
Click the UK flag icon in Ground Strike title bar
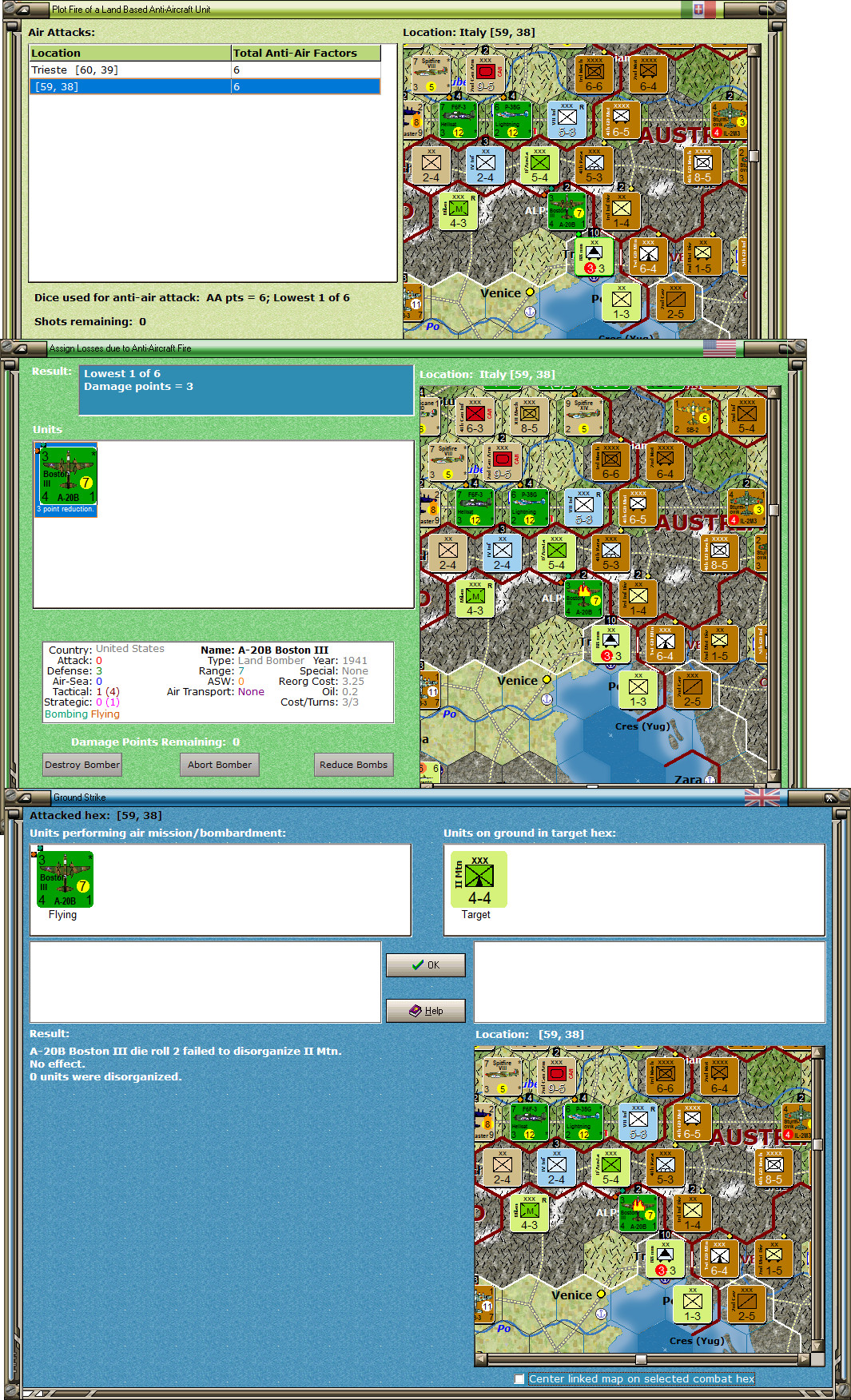pos(762,797)
